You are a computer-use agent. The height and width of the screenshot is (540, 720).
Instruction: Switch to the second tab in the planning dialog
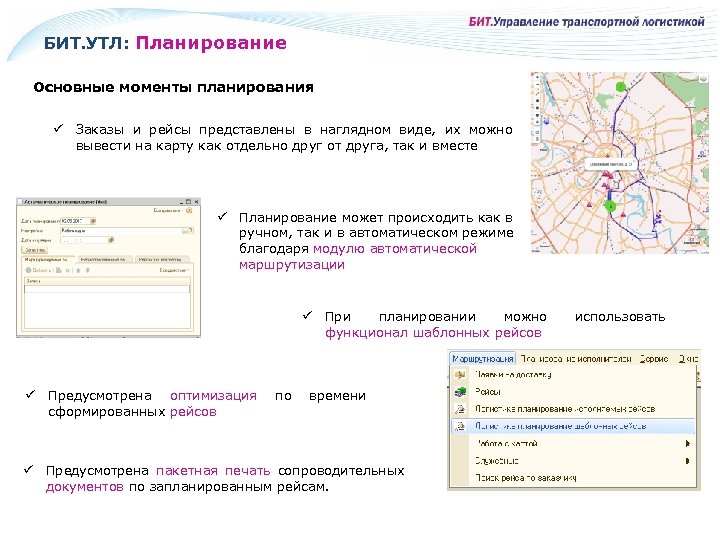(x=105, y=260)
